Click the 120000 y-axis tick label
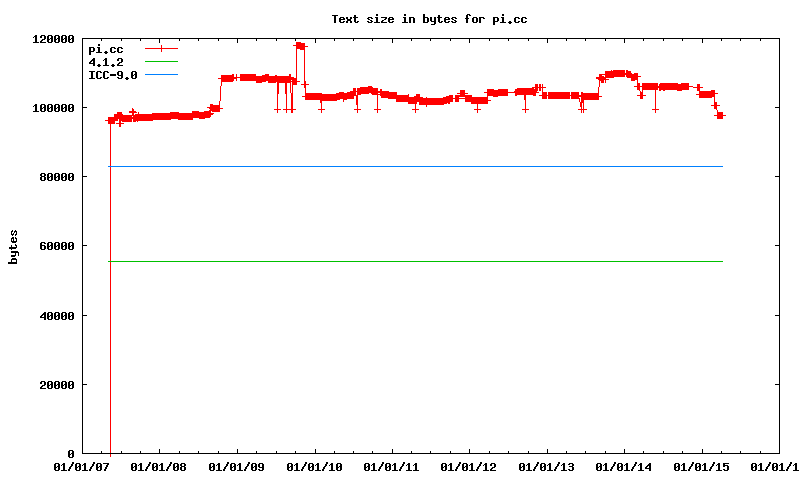This screenshot has width=800, height=480. pyautogui.click(x=53, y=38)
